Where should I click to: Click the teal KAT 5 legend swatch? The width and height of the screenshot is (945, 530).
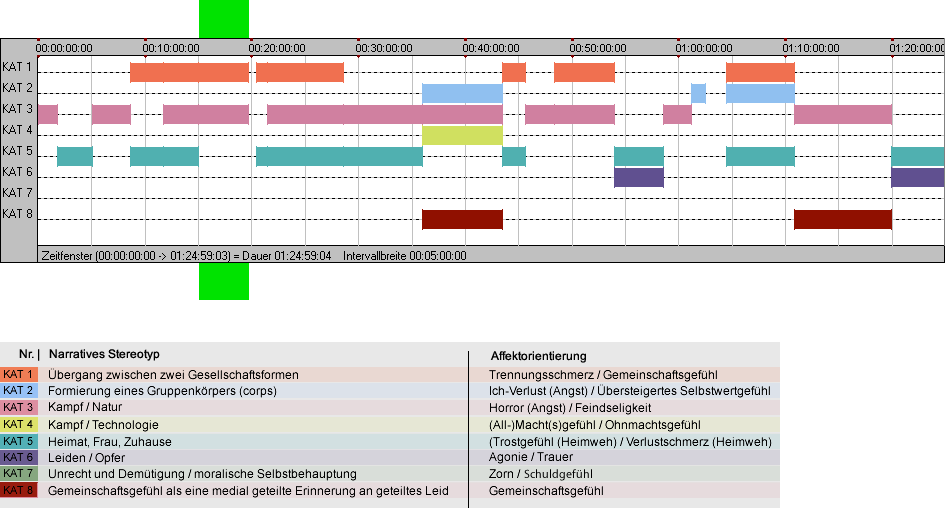click(19, 441)
